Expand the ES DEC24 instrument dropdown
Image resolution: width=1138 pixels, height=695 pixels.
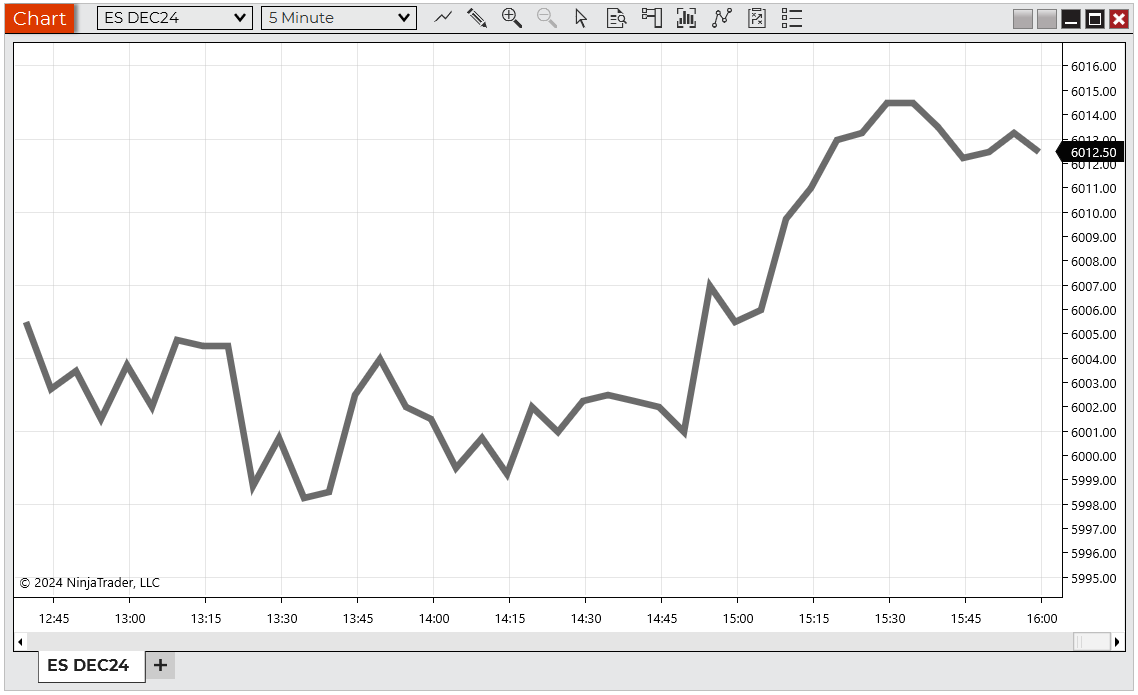175,17
